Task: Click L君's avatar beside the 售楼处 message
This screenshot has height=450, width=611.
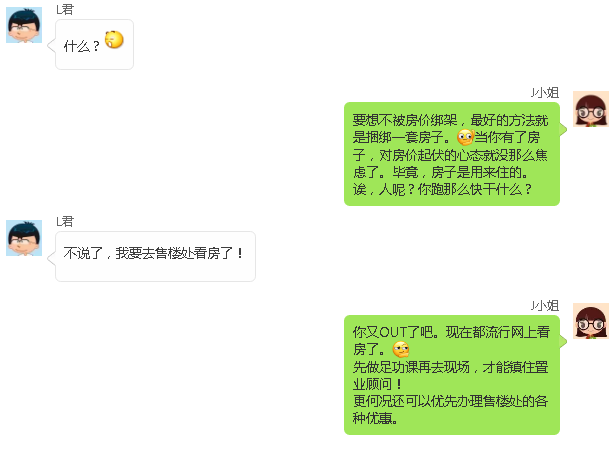Action: tap(24, 238)
